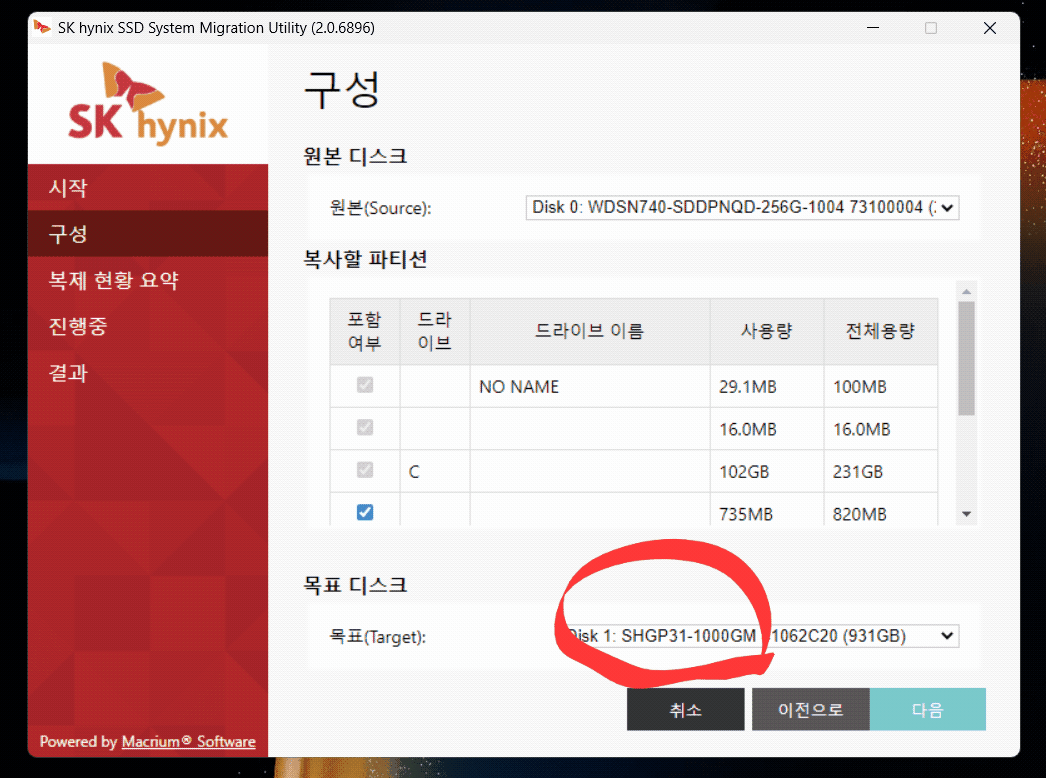Click the 드라이브 이름 column header

(590, 331)
